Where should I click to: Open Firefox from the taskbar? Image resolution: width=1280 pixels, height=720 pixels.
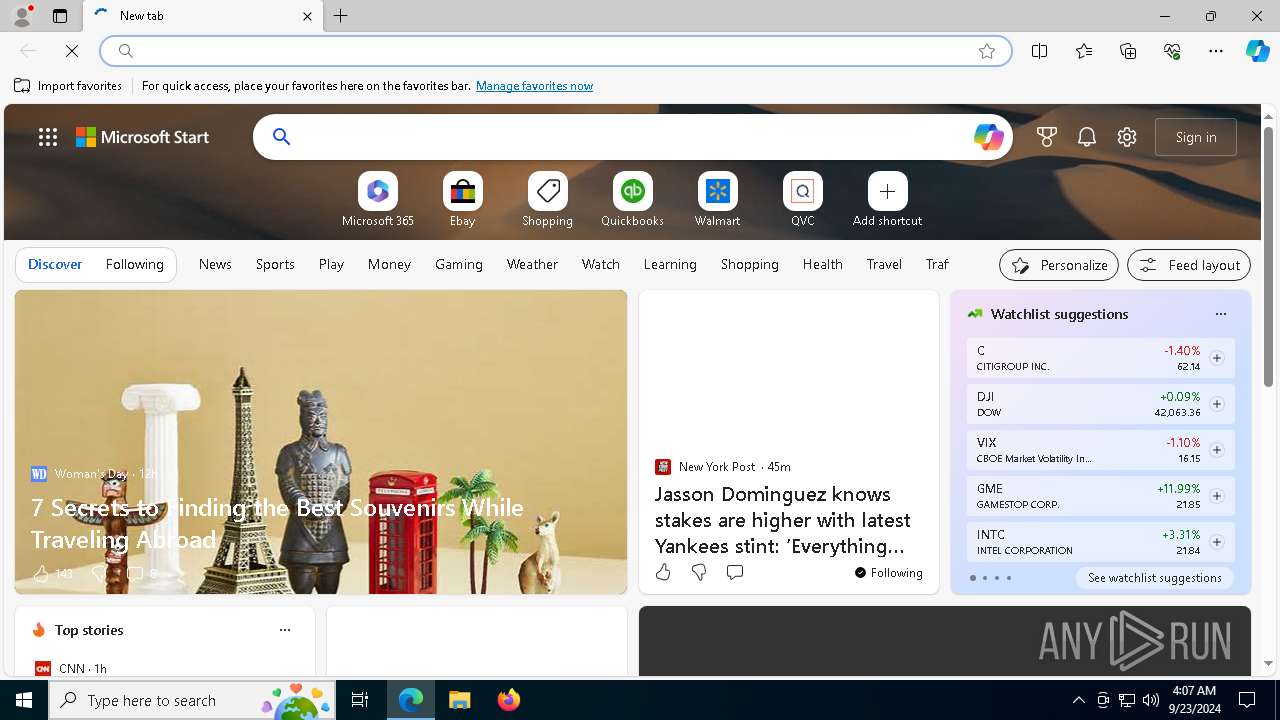tap(509, 700)
